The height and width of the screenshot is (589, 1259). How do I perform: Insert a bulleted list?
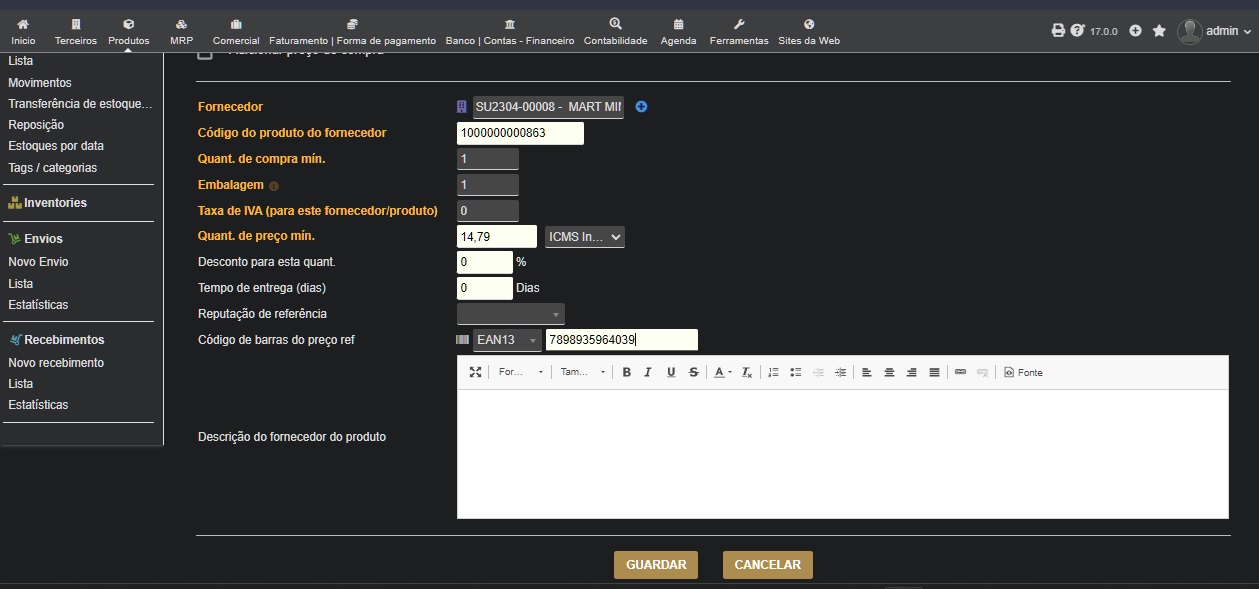[796, 372]
